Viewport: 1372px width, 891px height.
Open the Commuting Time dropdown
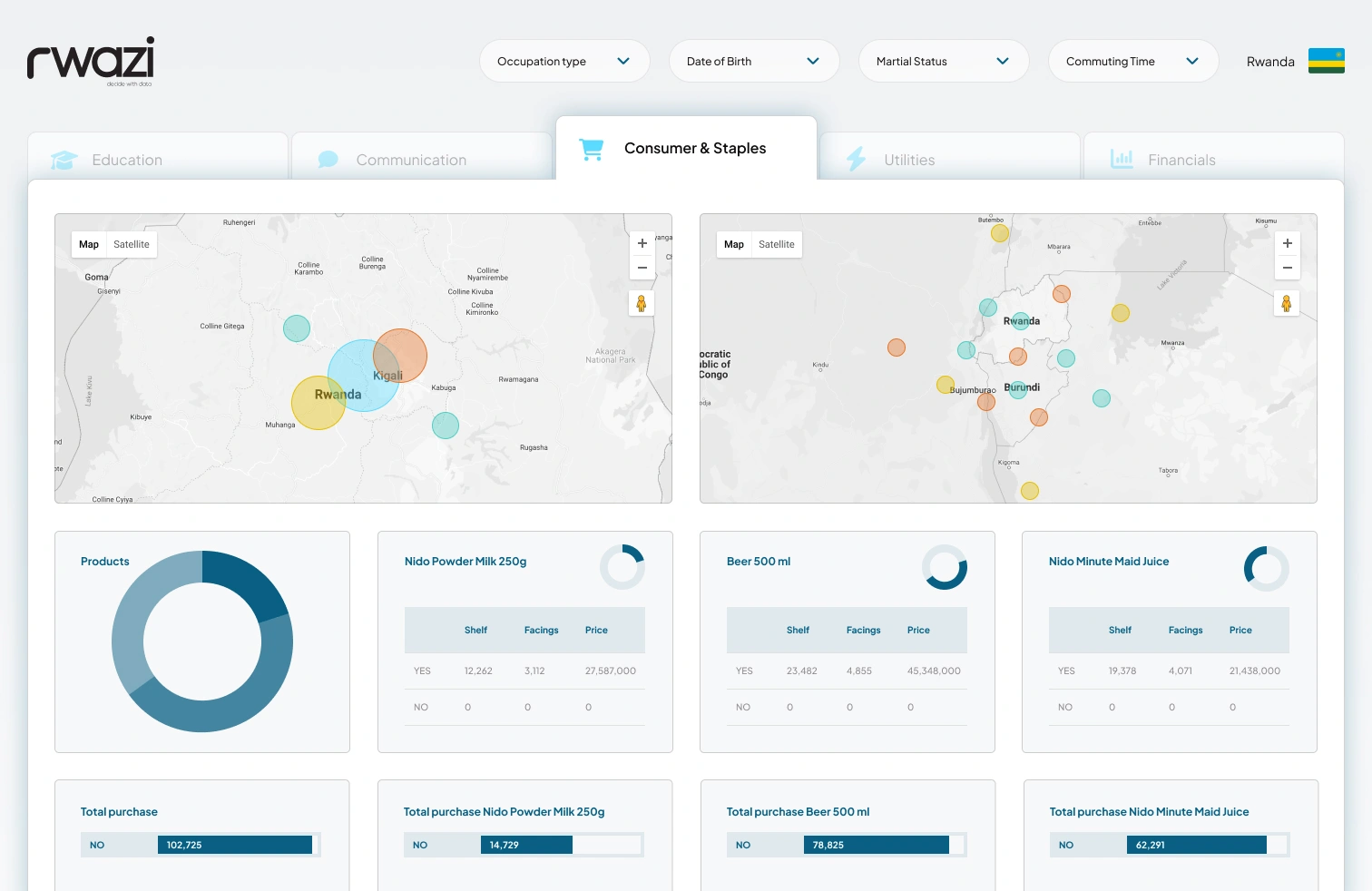[1132, 61]
